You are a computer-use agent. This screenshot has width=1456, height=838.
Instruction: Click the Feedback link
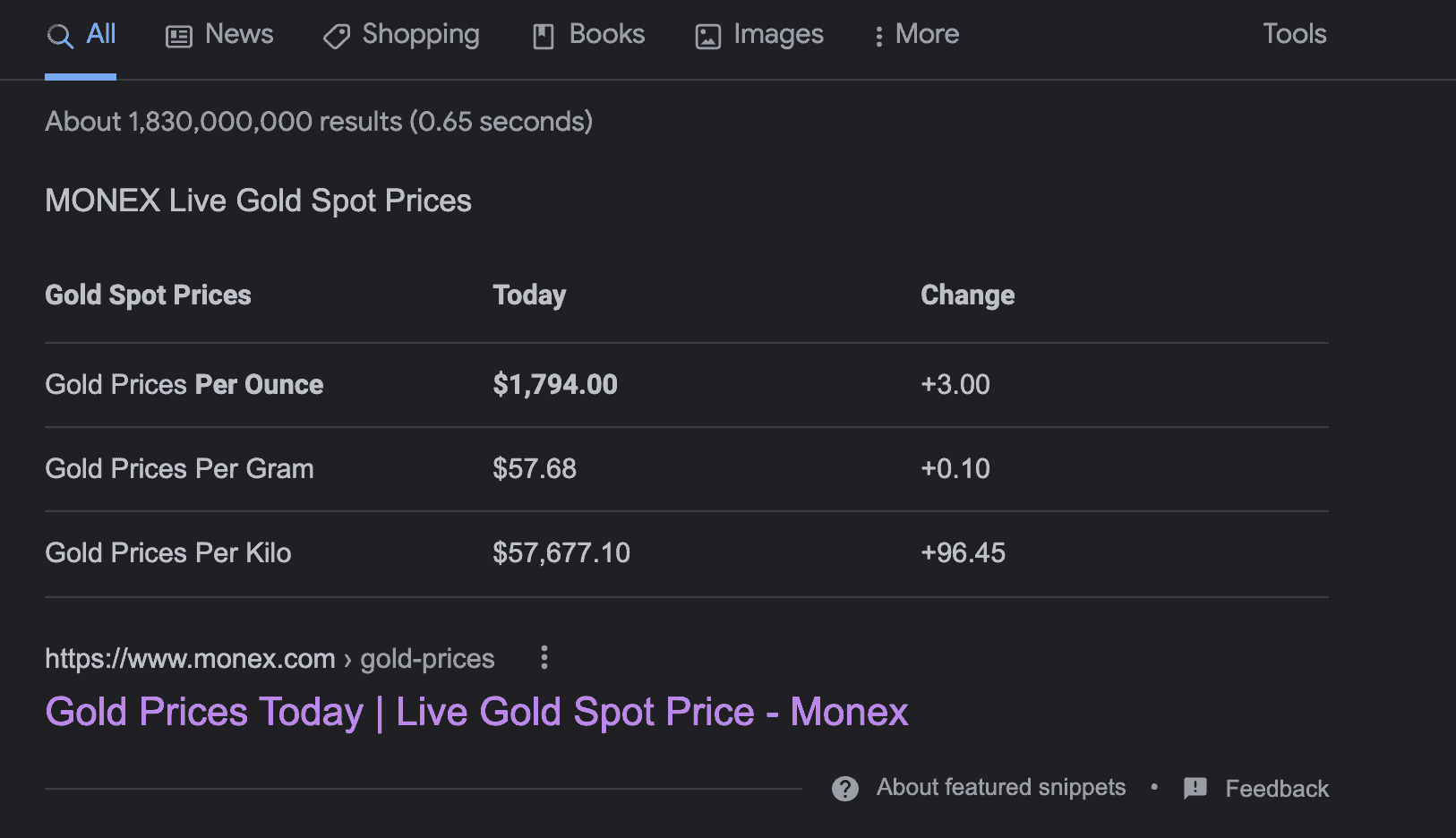click(1276, 789)
